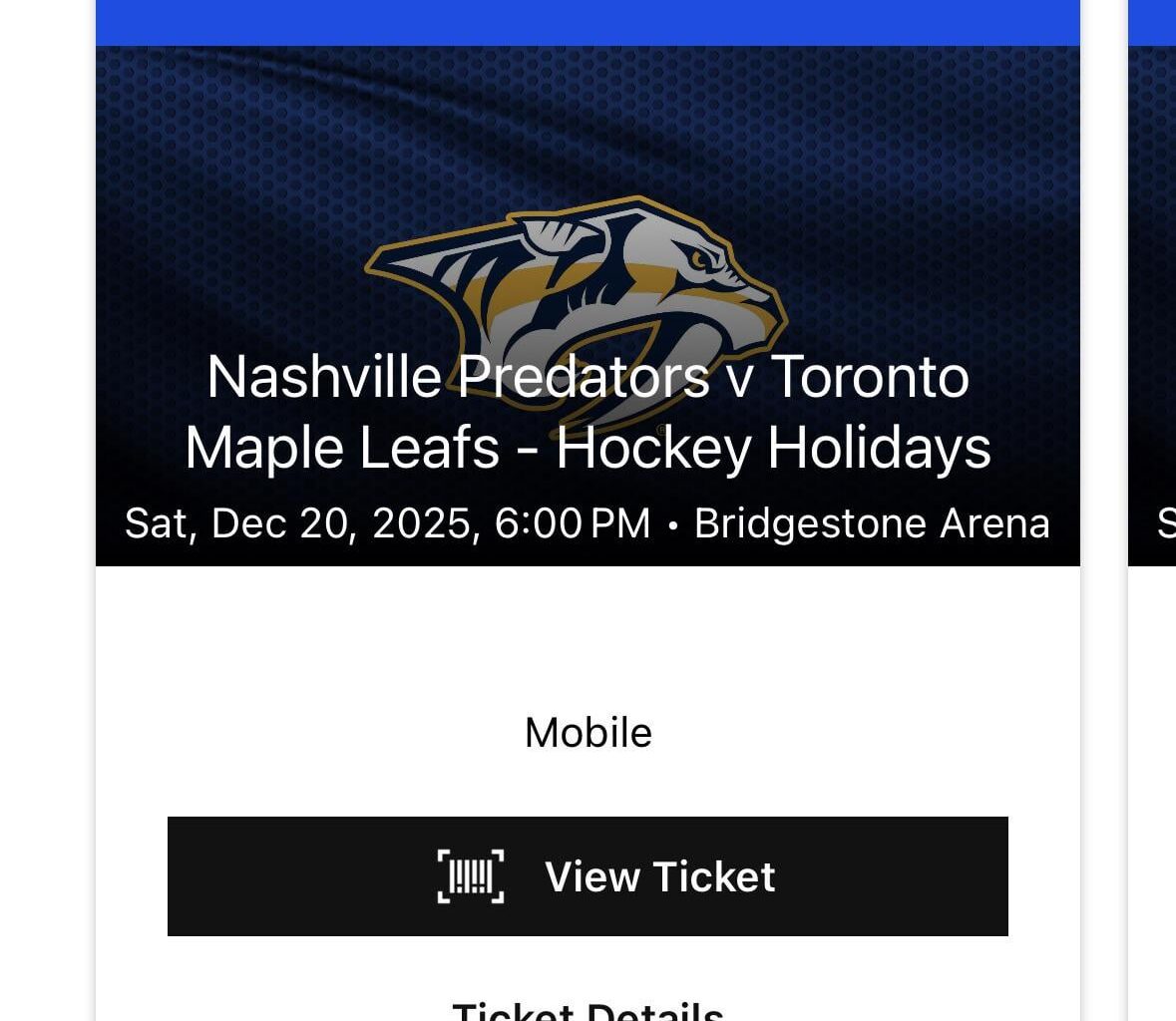Click the View Ticket button
Screen dimensions: 1176x1021
[587, 876]
